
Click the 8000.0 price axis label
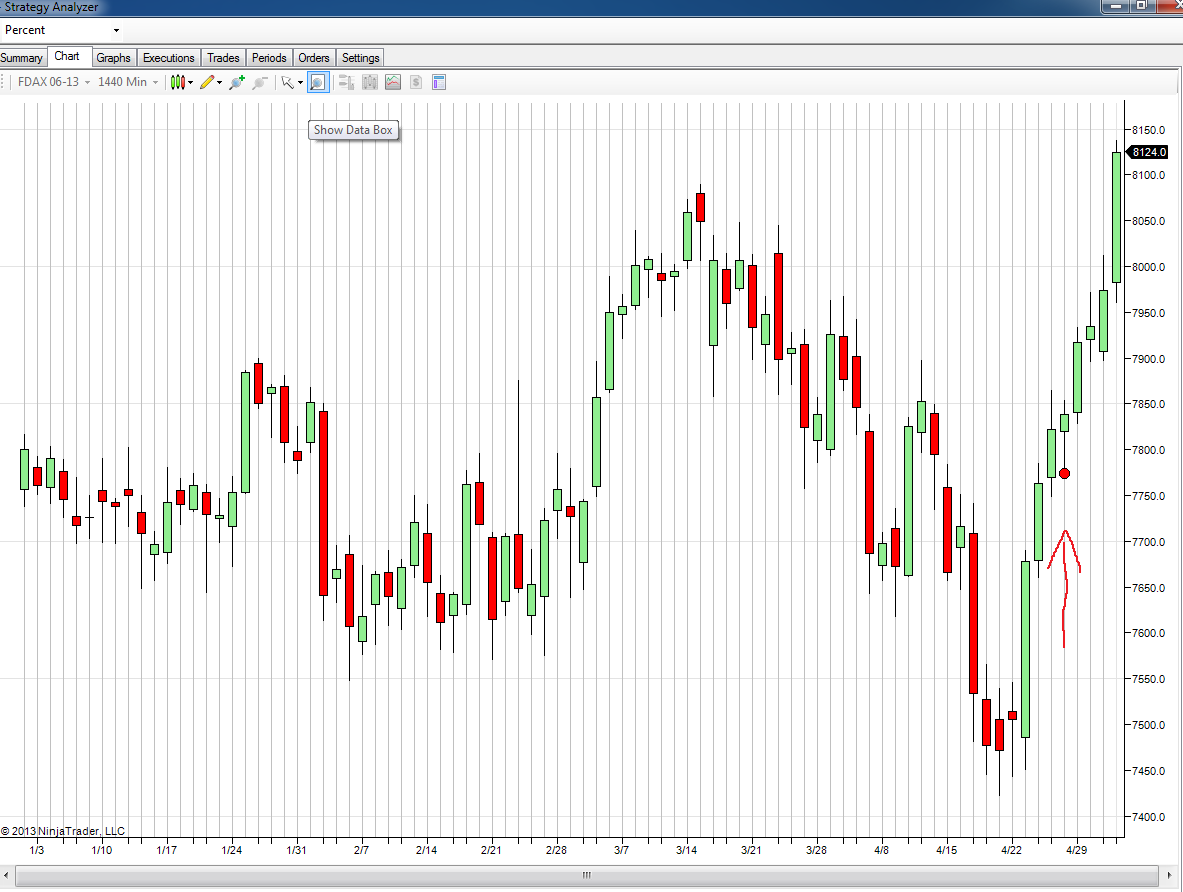pyautogui.click(x=1148, y=267)
